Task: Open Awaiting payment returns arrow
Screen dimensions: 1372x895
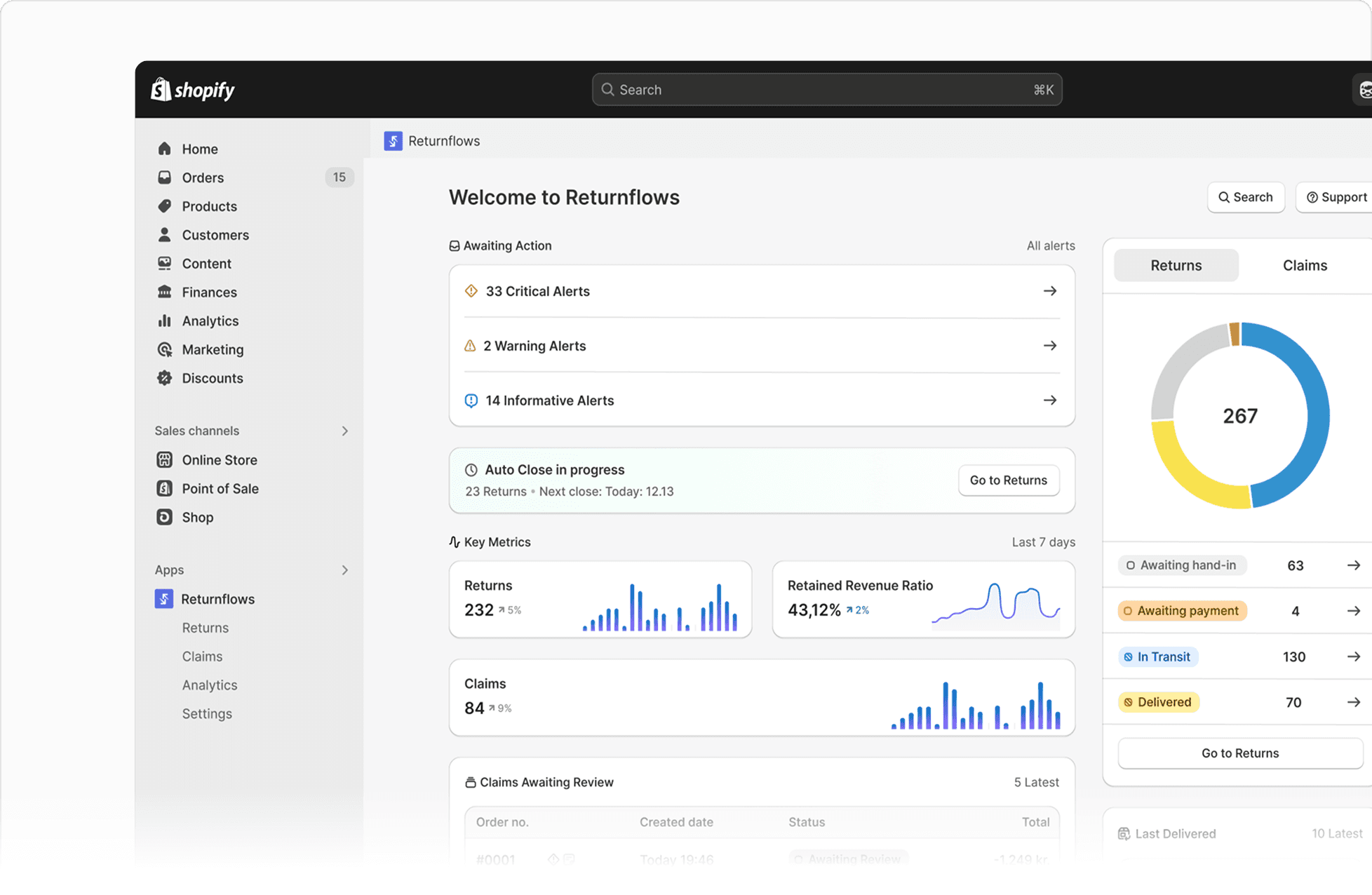Action: point(1354,611)
